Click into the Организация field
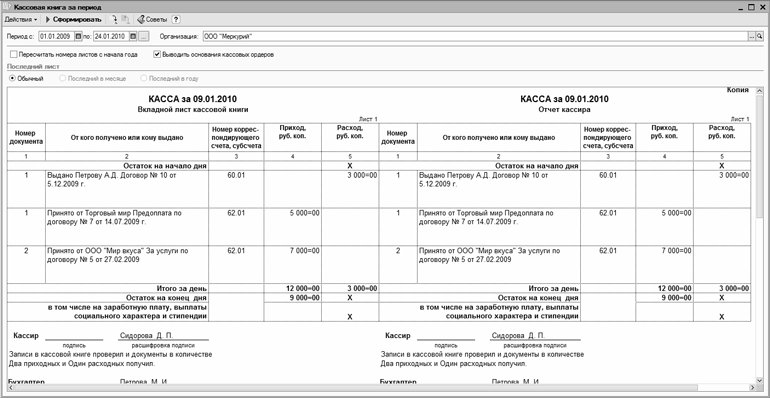The width and height of the screenshot is (770, 398). pyautogui.click(x=474, y=36)
